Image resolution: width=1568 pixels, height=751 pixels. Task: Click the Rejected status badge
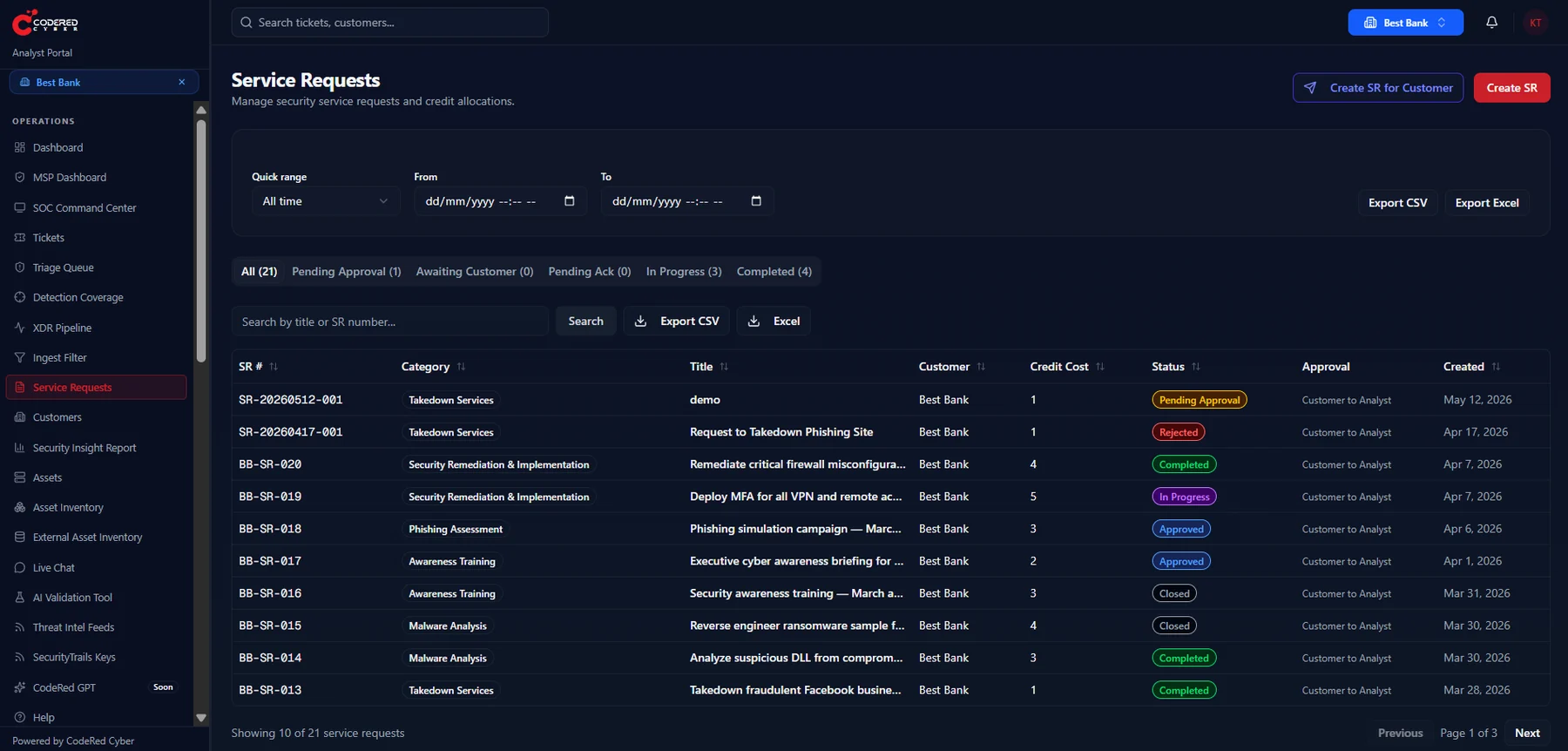click(1179, 432)
